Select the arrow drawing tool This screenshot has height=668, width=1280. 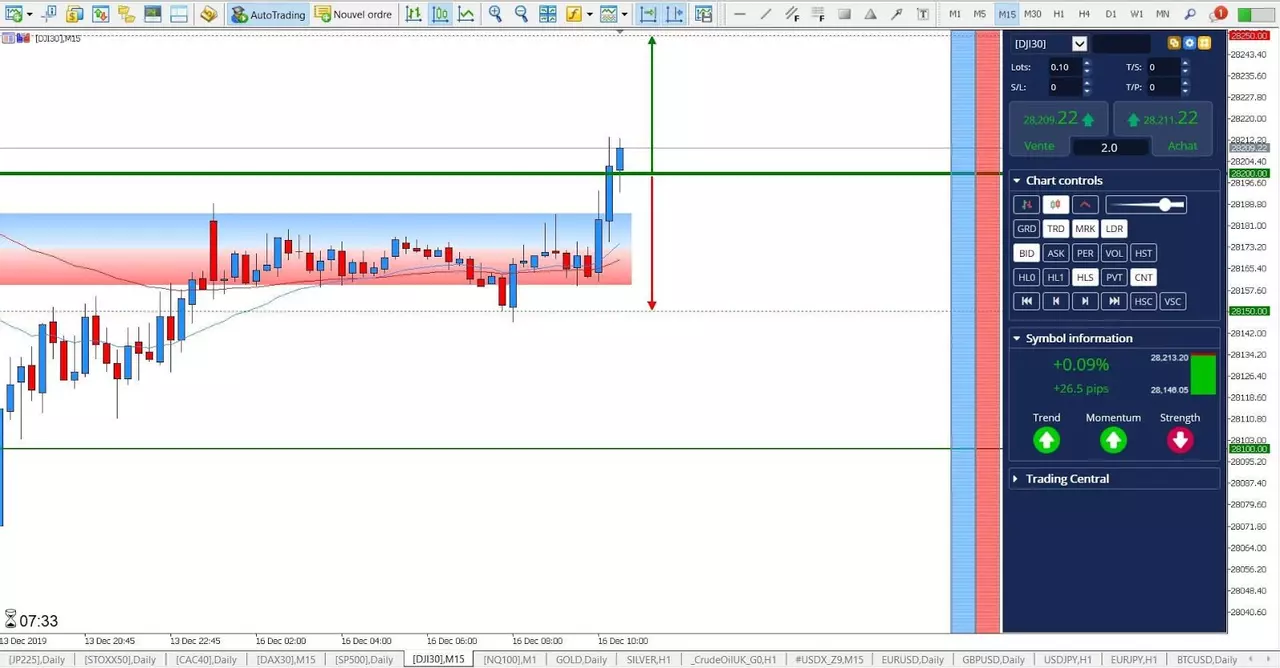click(x=896, y=15)
